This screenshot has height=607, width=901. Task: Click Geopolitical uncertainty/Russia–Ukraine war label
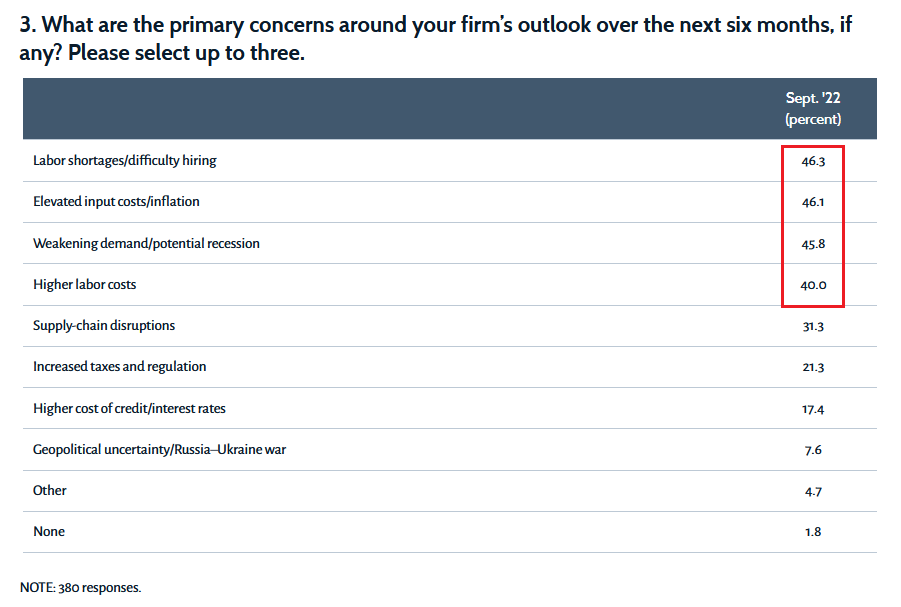159,450
